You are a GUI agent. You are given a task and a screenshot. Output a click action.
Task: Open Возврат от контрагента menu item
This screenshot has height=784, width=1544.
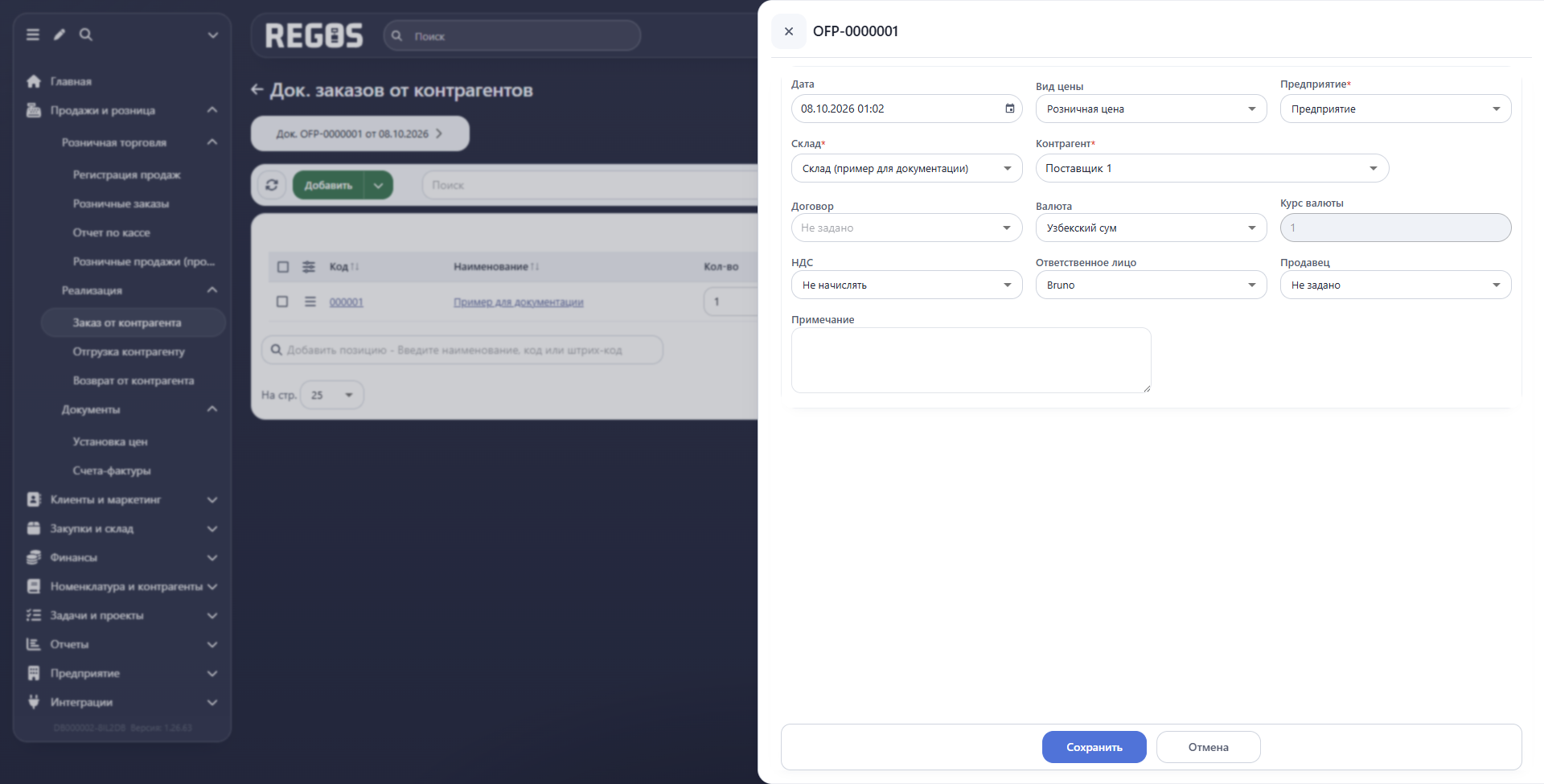[133, 380]
